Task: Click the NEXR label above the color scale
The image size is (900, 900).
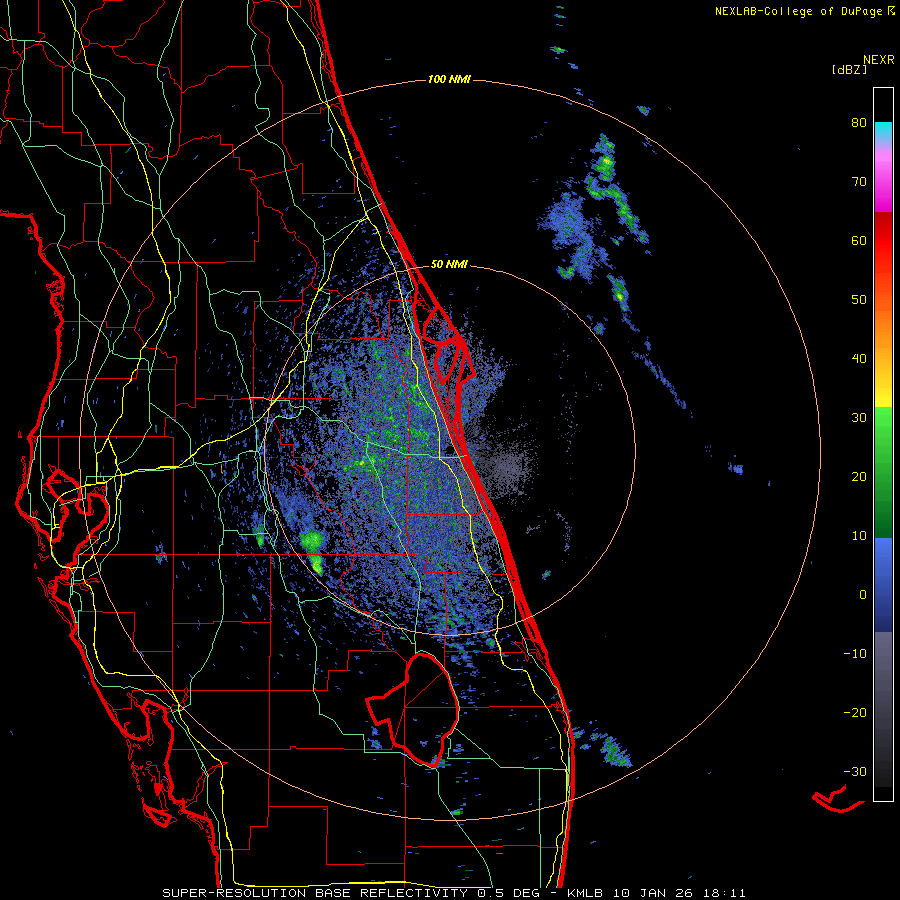Action: tap(878, 60)
